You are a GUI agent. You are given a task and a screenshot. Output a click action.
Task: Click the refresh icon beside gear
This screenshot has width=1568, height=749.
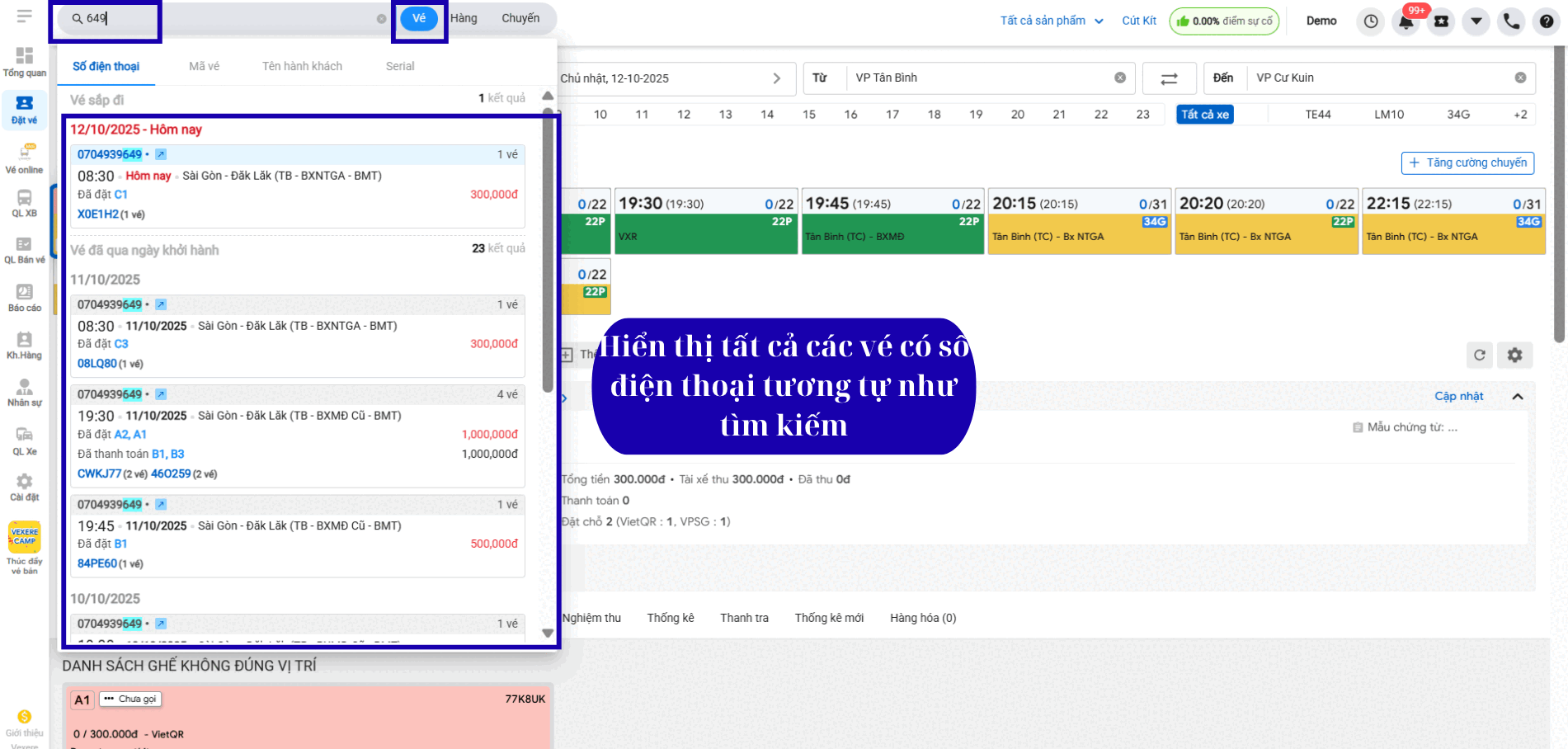[1479, 355]
